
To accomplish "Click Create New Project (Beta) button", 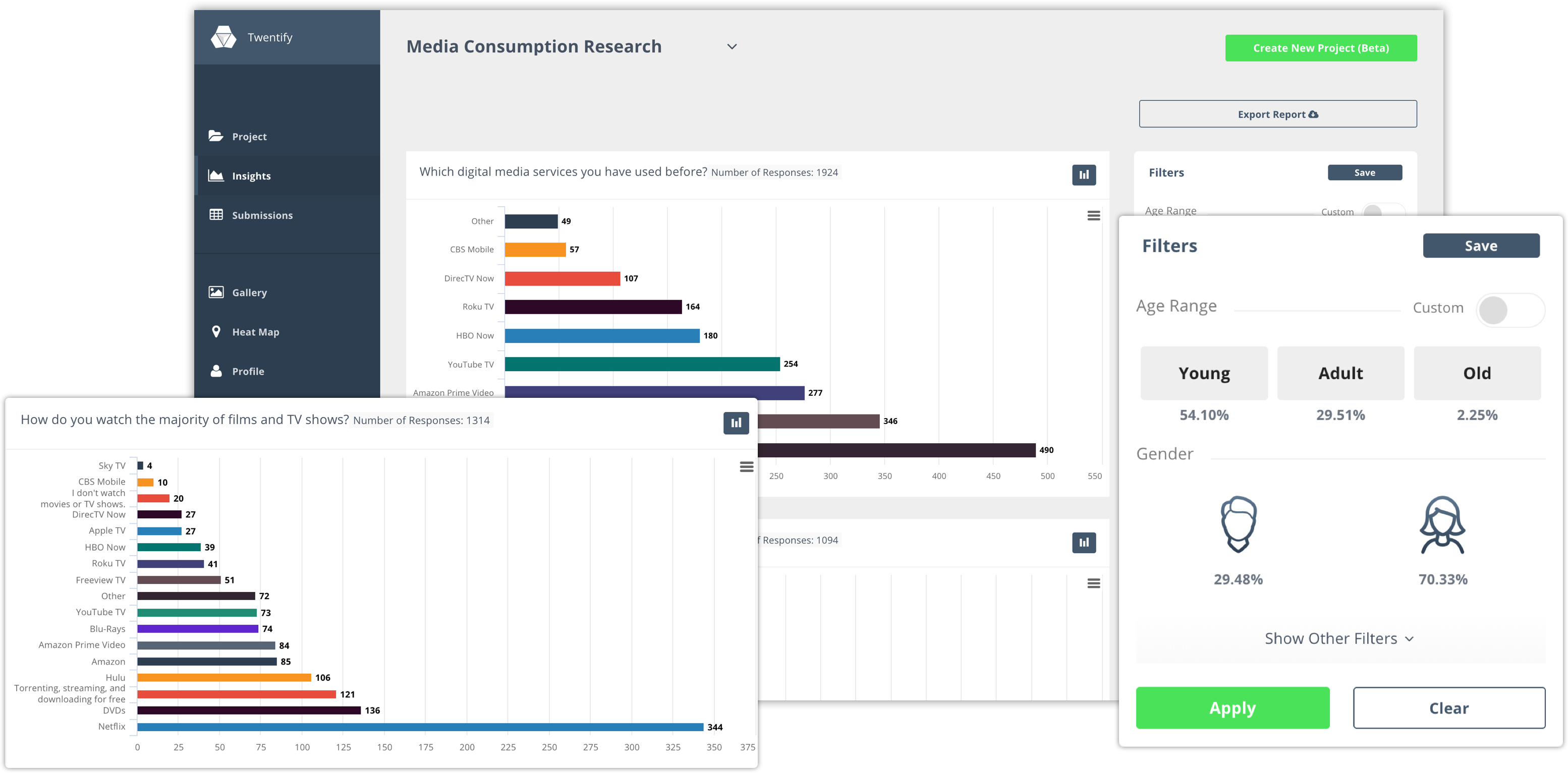I will (1320, 48).
